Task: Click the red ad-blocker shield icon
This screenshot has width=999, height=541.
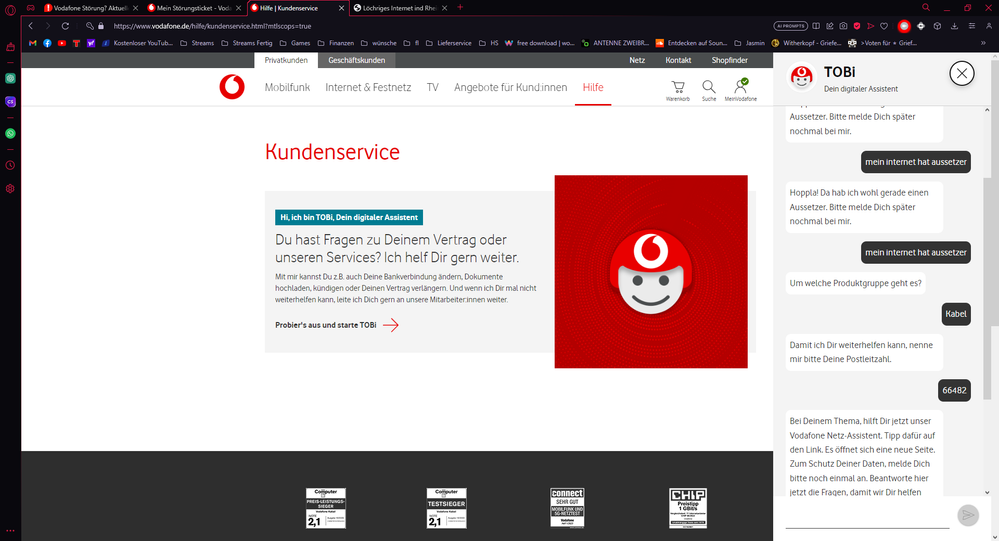Action: tap(857, 26)
